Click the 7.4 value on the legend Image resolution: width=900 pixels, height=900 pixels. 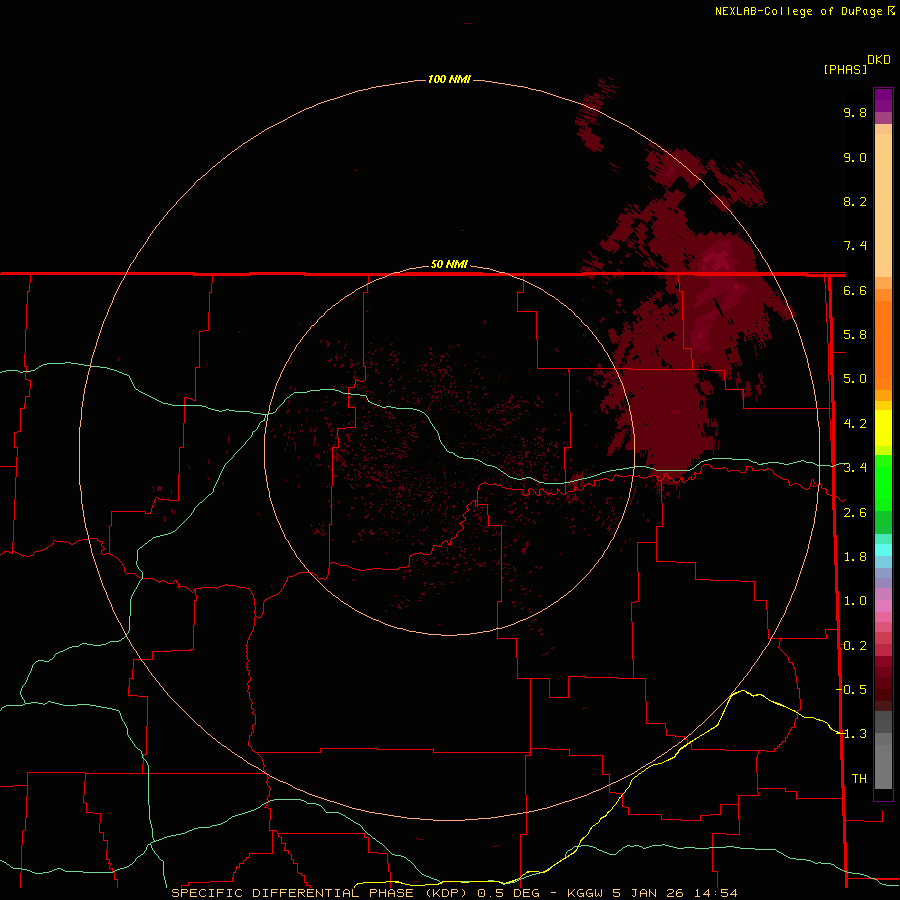click(x=855, y=246)
